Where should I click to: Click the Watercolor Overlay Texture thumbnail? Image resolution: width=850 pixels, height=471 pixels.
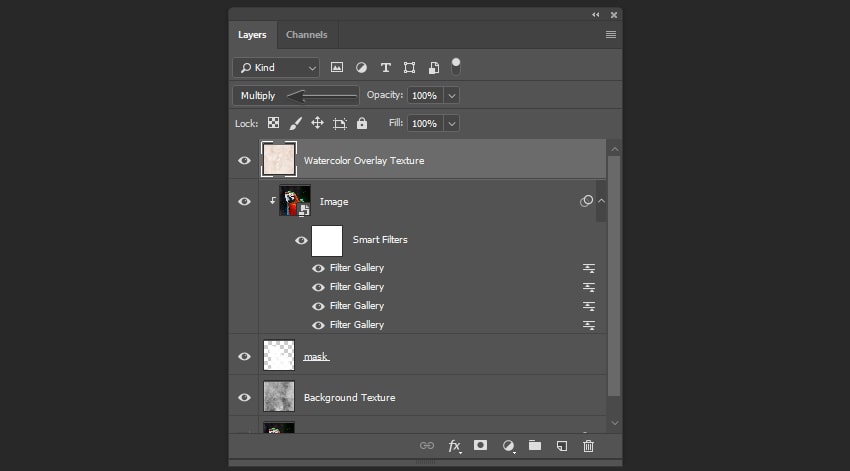click(x=279, y=159)
